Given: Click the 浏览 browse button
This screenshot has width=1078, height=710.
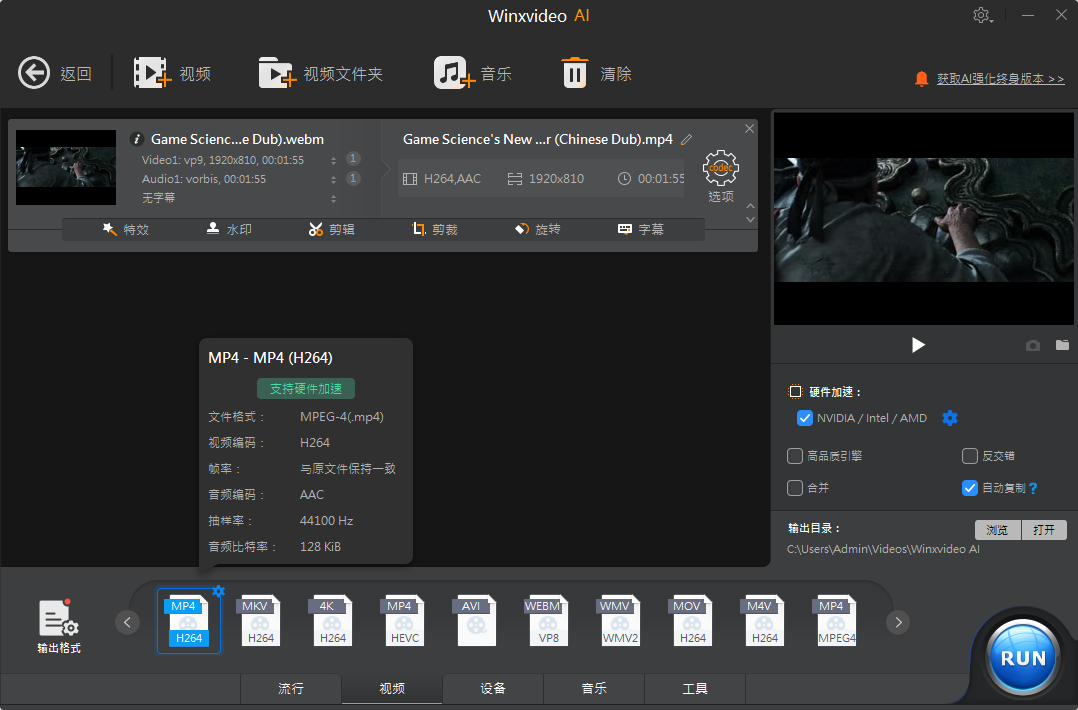Looking at the screenshot, I should (x=997, y=529).
